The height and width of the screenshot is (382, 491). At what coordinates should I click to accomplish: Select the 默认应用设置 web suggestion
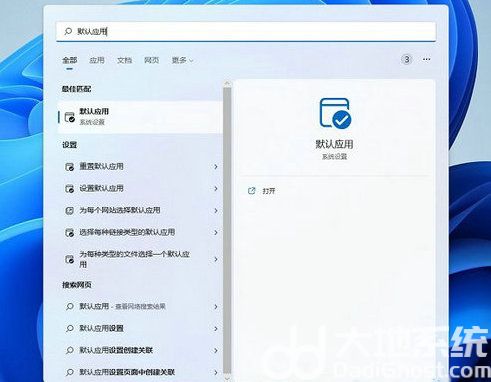click(140, 328)
